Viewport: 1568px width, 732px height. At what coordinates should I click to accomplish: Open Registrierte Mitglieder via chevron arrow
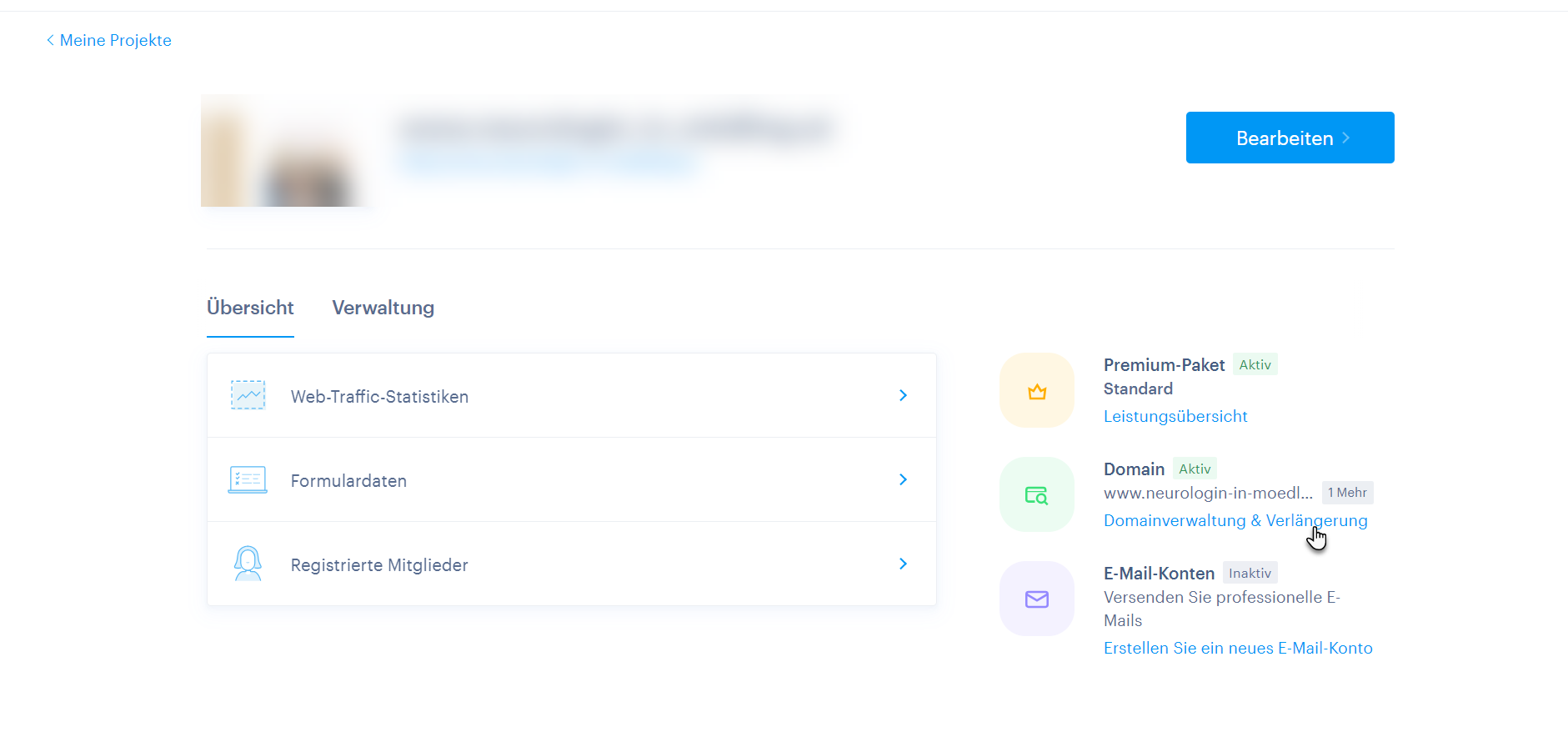coord(903,564)
